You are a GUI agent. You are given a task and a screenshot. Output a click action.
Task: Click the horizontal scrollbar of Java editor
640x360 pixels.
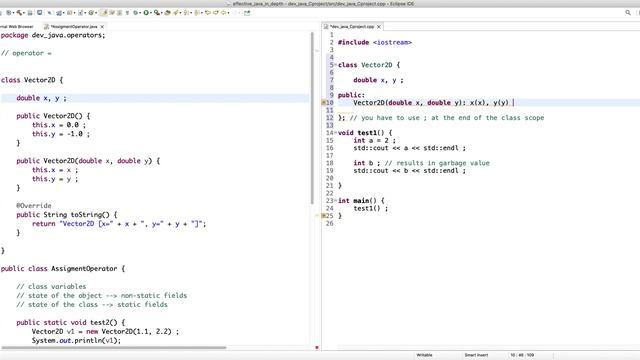(x=114, y=348)
